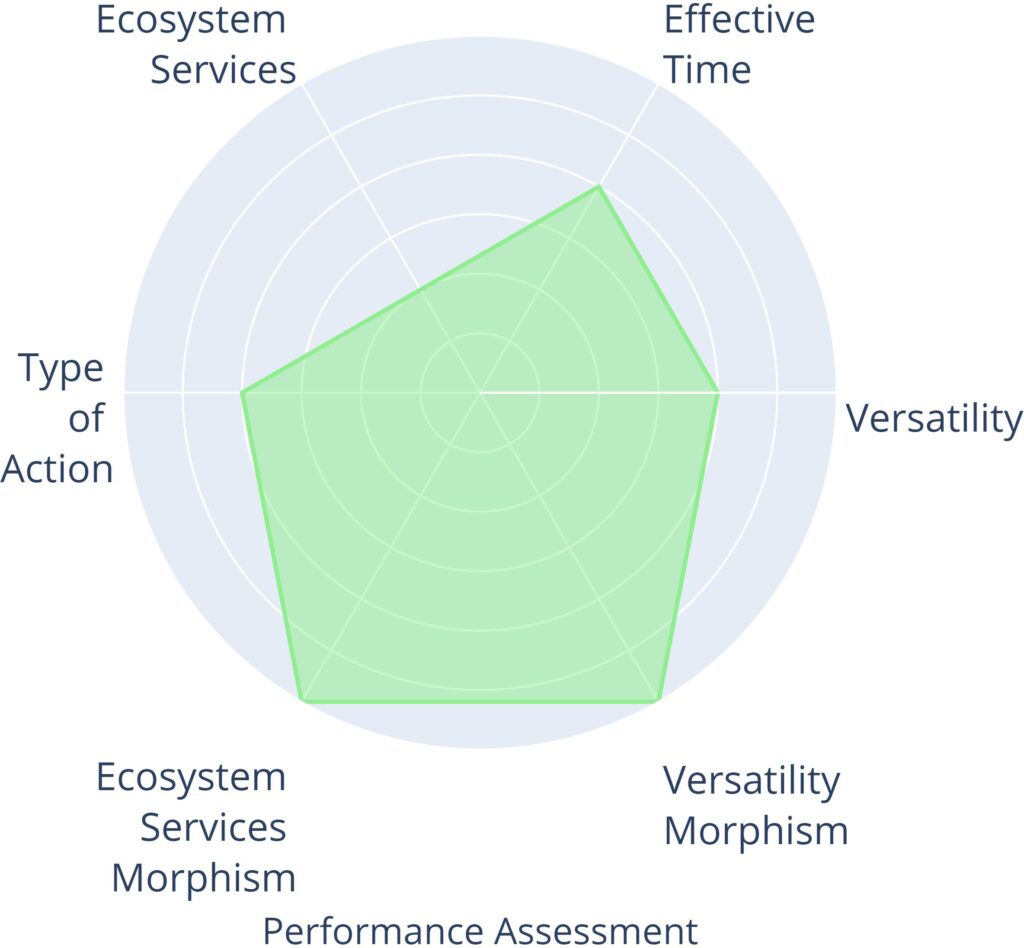Click the Ecosystem Services Morphism data point vertex
1024x948 pixels.
301,700
